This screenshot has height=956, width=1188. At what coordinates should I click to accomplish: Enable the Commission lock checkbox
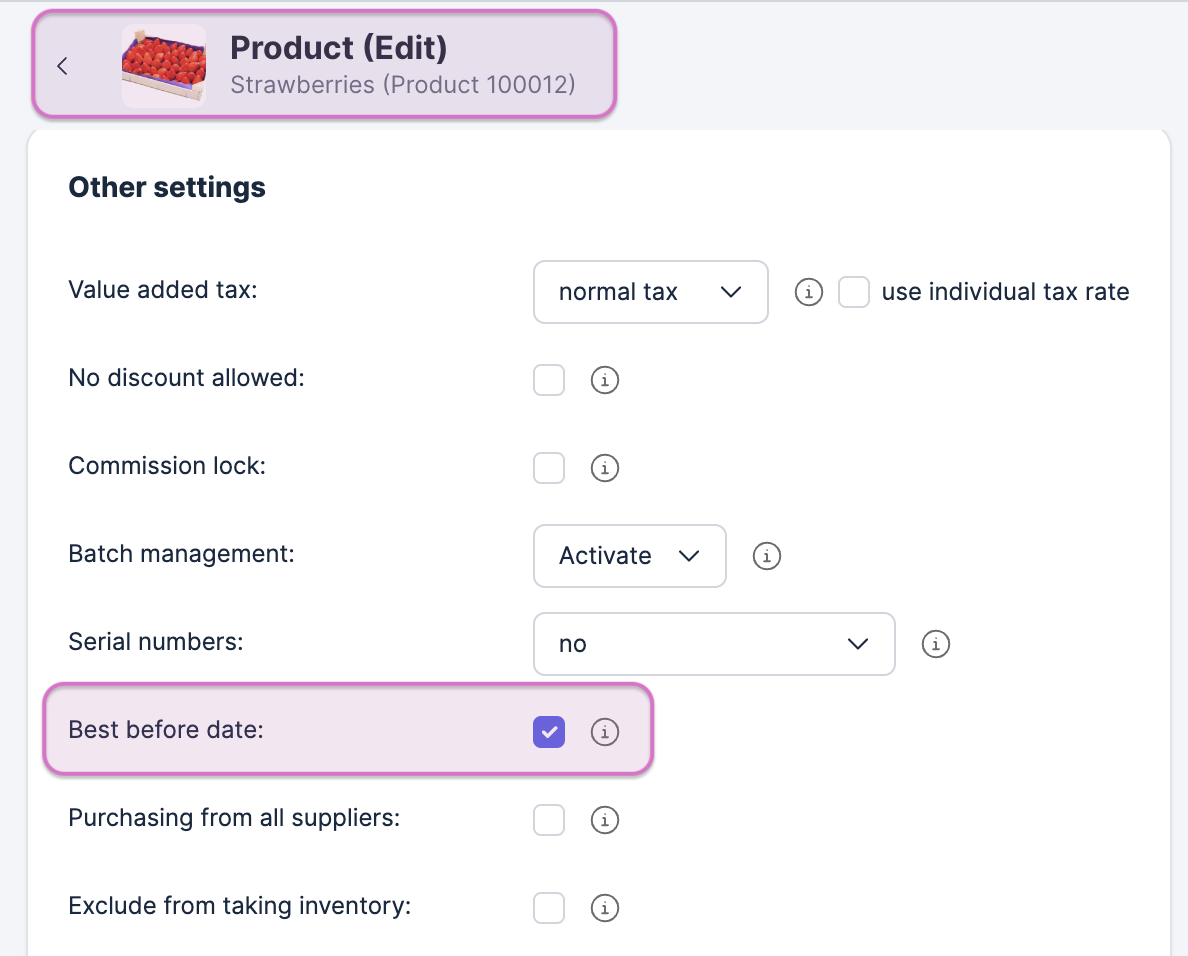549,467
